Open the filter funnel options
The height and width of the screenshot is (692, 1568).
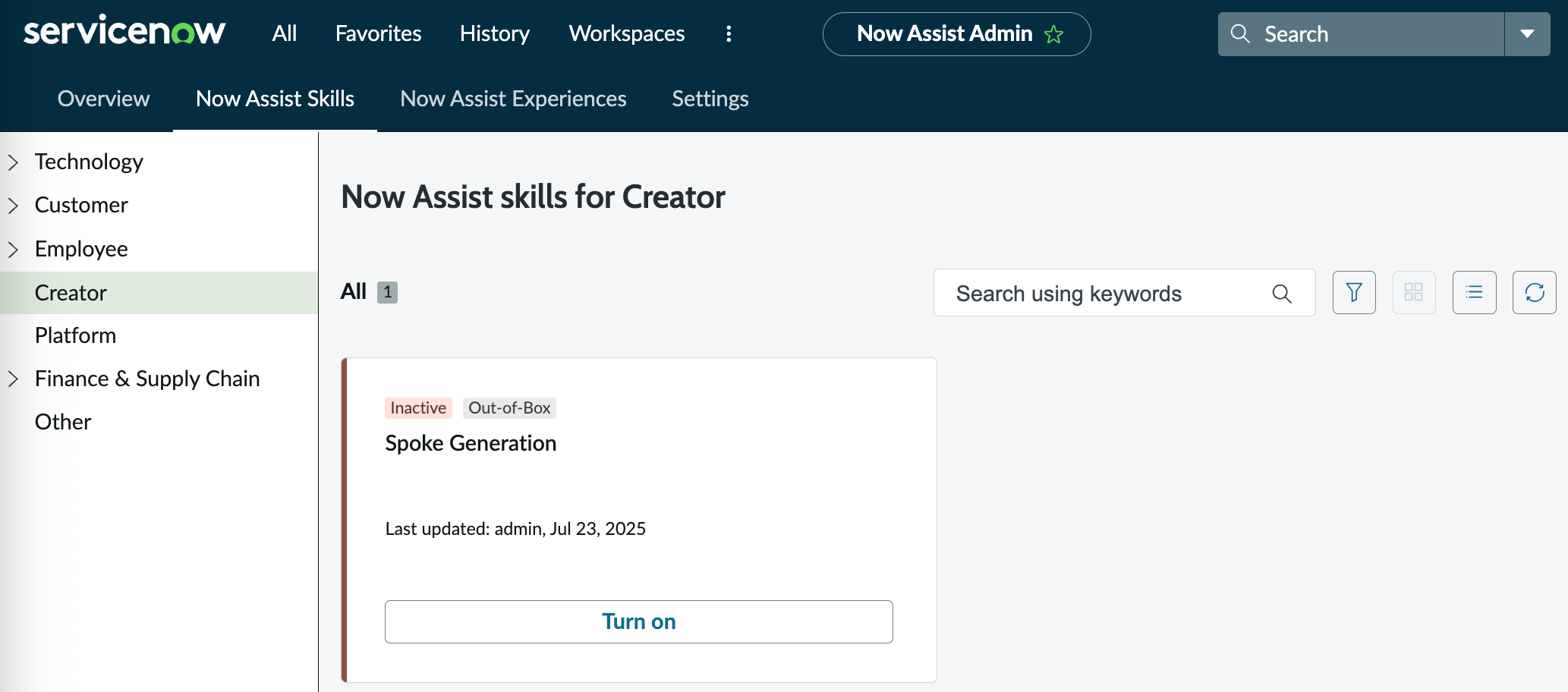1354,292
